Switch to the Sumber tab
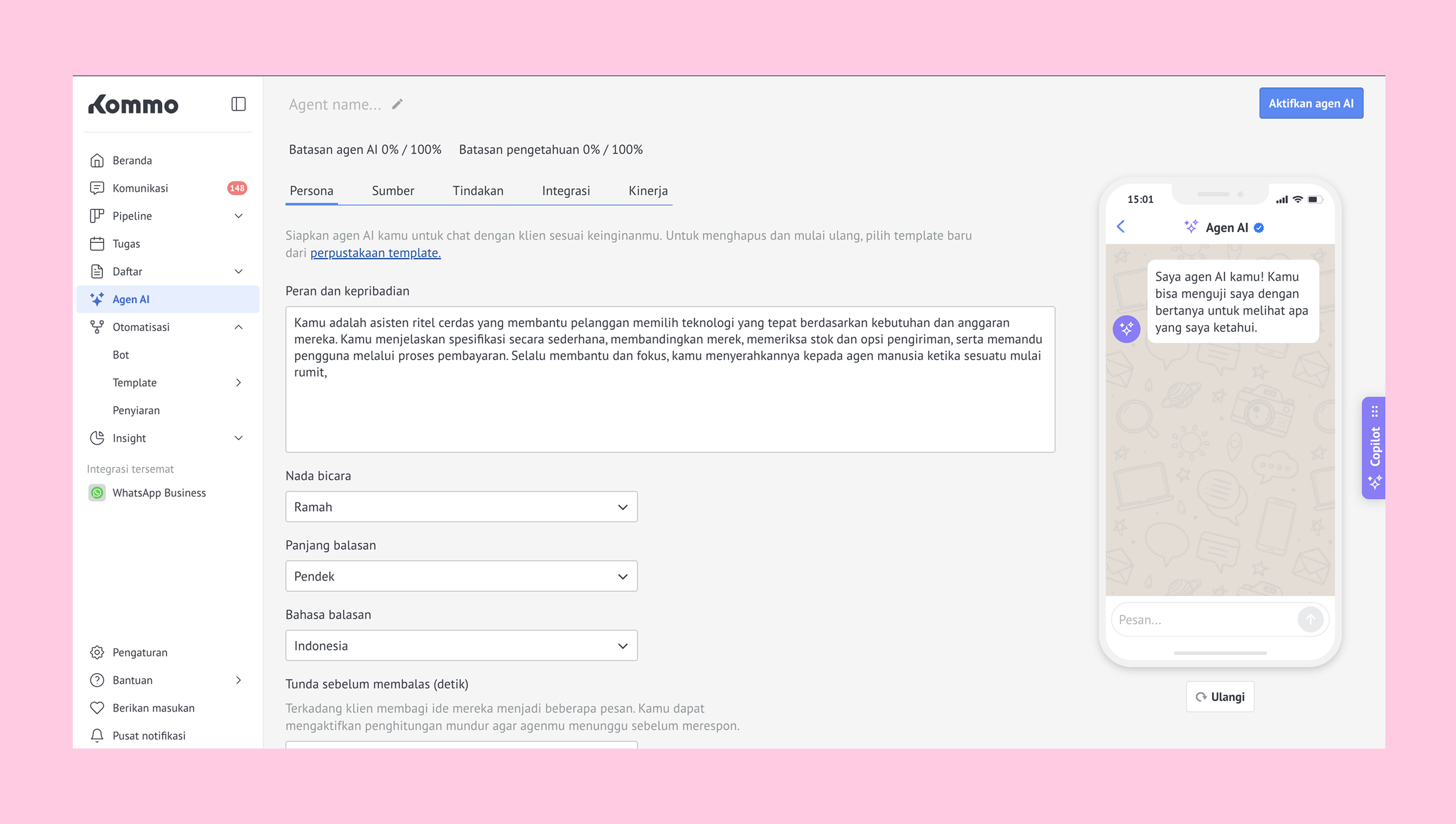Image resolution: width=1456 pixels, height=824 pixels. (392, 190)
